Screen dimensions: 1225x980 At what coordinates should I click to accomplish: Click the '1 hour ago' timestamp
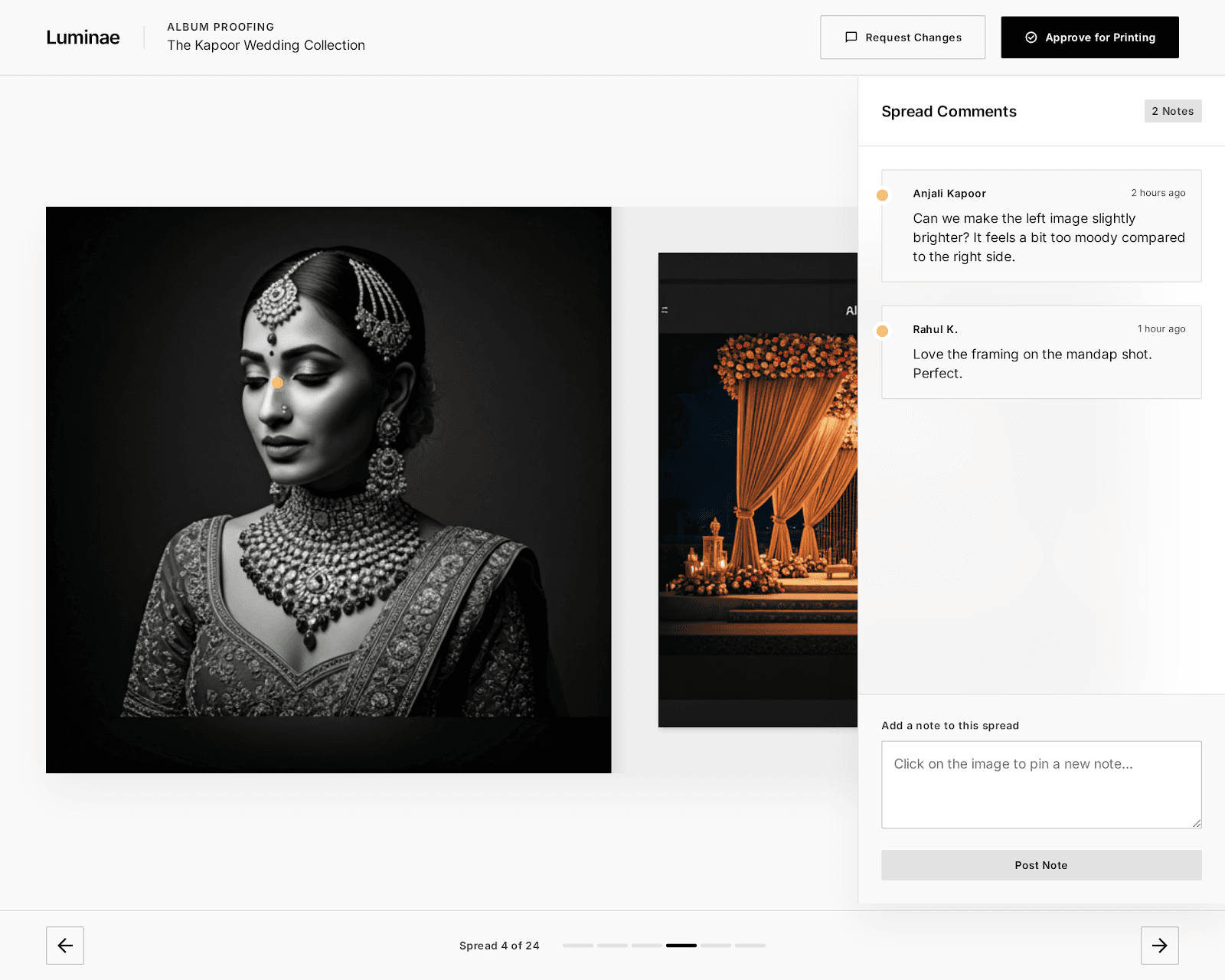click(x=1161, y=328)
